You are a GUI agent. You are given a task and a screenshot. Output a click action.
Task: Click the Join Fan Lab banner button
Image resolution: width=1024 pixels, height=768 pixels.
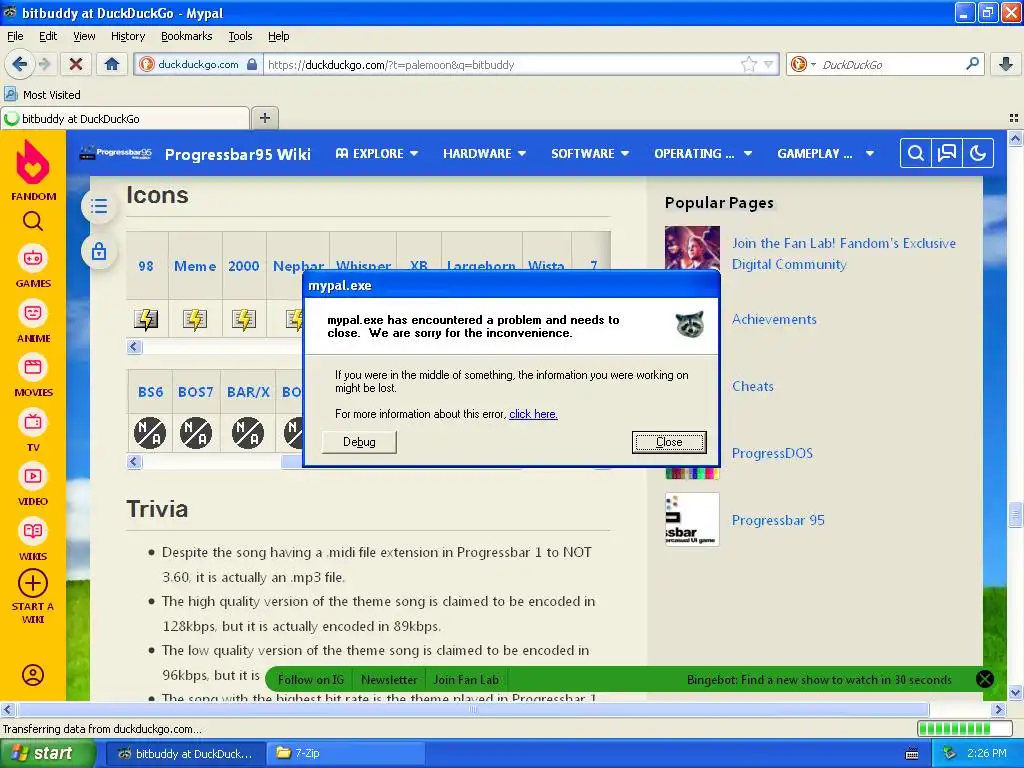pos(466,679)
